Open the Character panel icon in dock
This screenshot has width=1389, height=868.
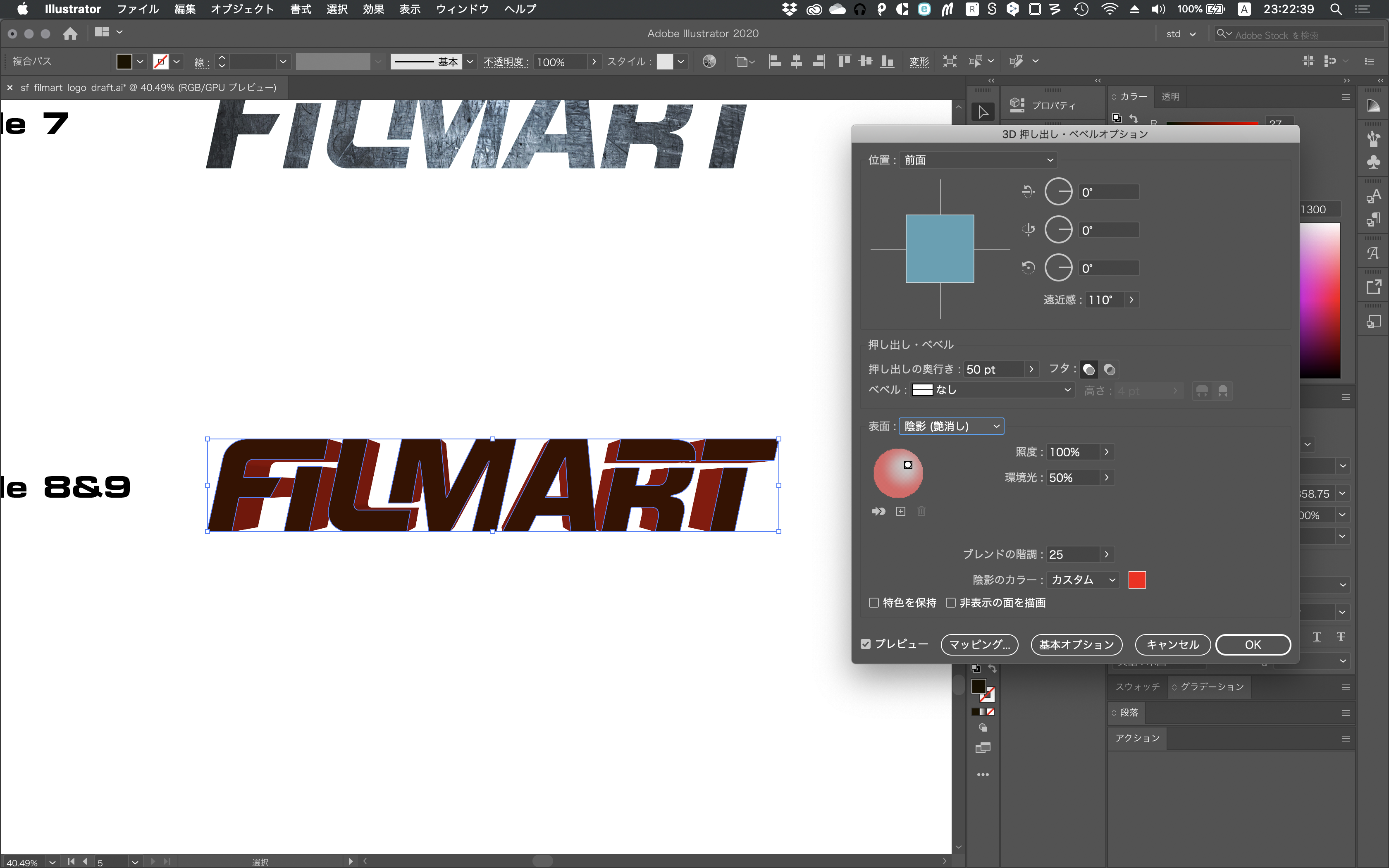[1373, 196]
